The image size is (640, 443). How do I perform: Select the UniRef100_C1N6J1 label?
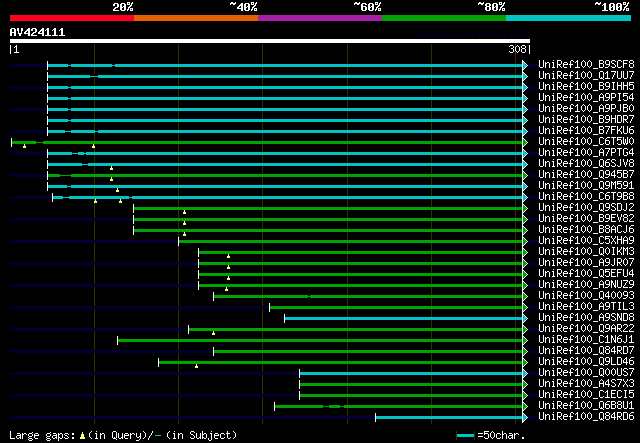[586, 340]
